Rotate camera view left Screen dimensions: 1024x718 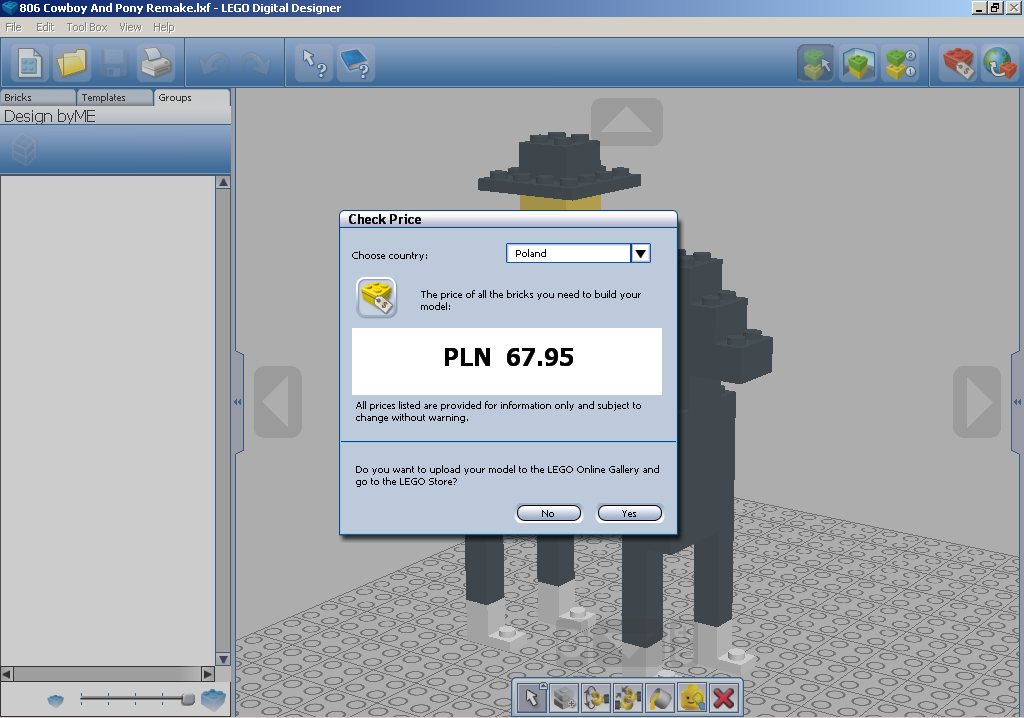(x=278, y=401)
